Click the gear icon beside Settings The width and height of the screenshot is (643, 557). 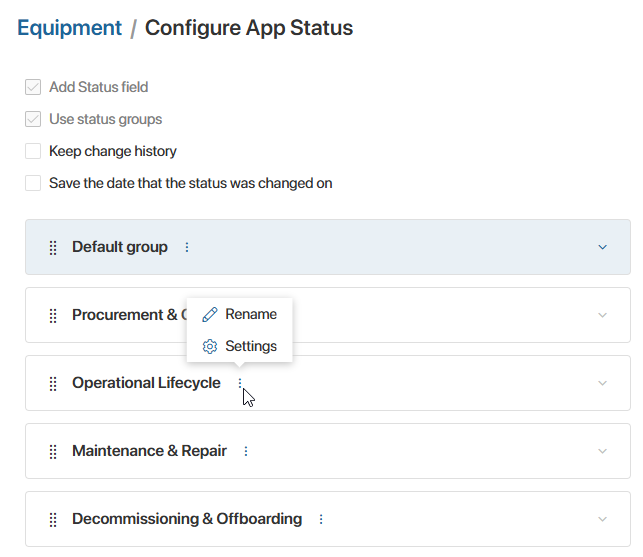point(210,347)
